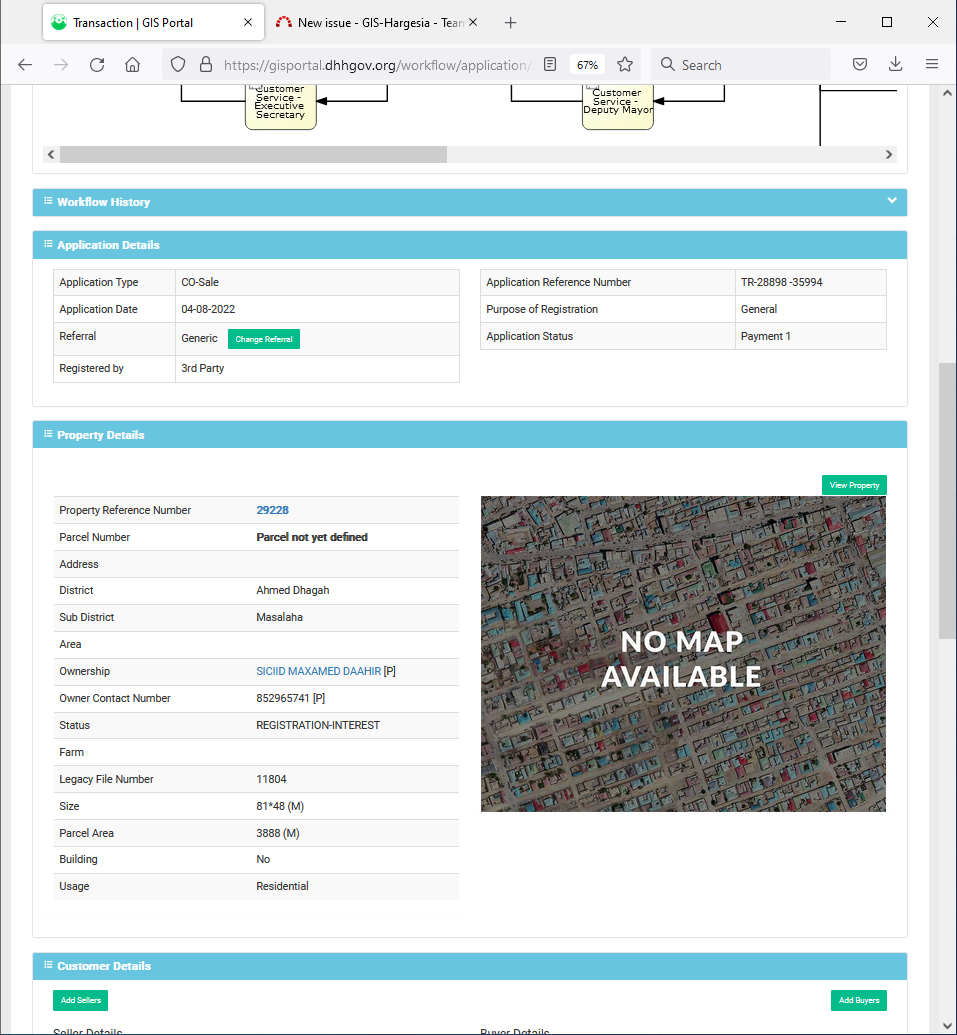The width and height of the screenshot is (957, 1035).
Task: Reload the page with the refresh icon
Action: click(97, 65)
